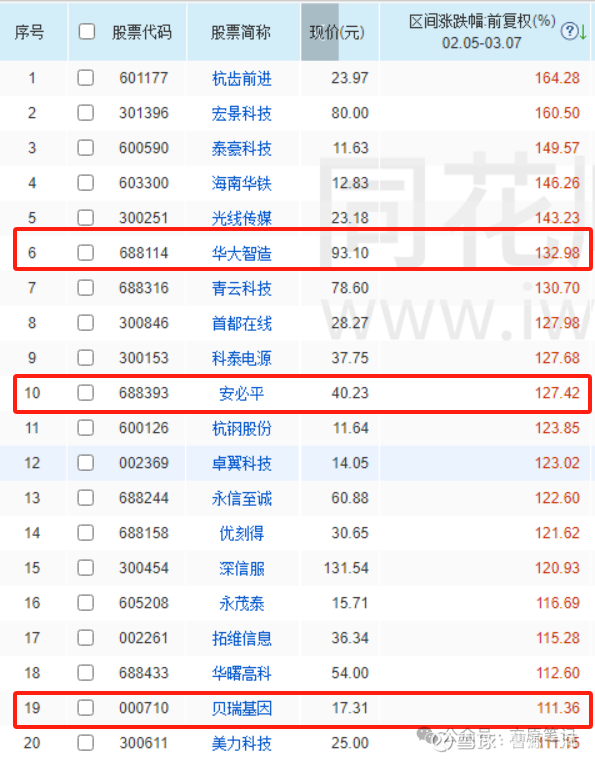This screenshot has height=759, width=595.
Task: Click the 股票简称 column header
Action: tap(241, 32)
